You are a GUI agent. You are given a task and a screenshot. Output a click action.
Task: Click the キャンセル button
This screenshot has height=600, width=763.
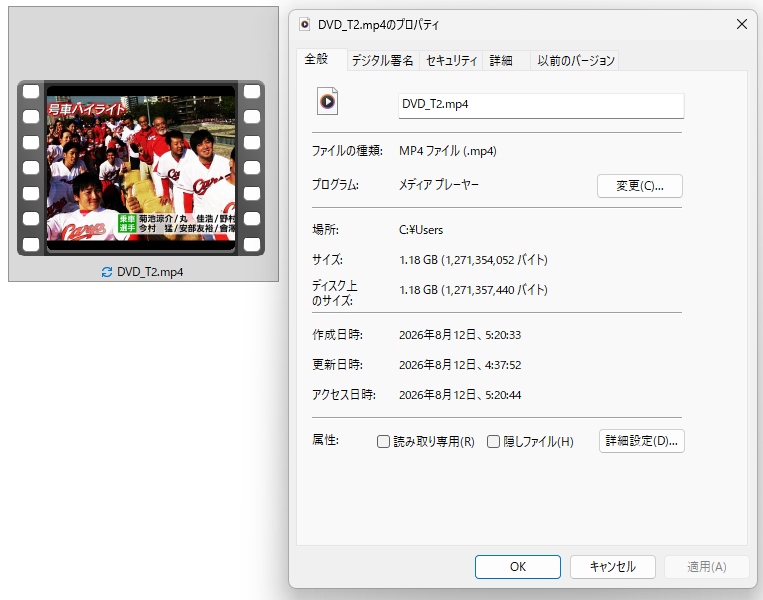click(x=613, y=567)
